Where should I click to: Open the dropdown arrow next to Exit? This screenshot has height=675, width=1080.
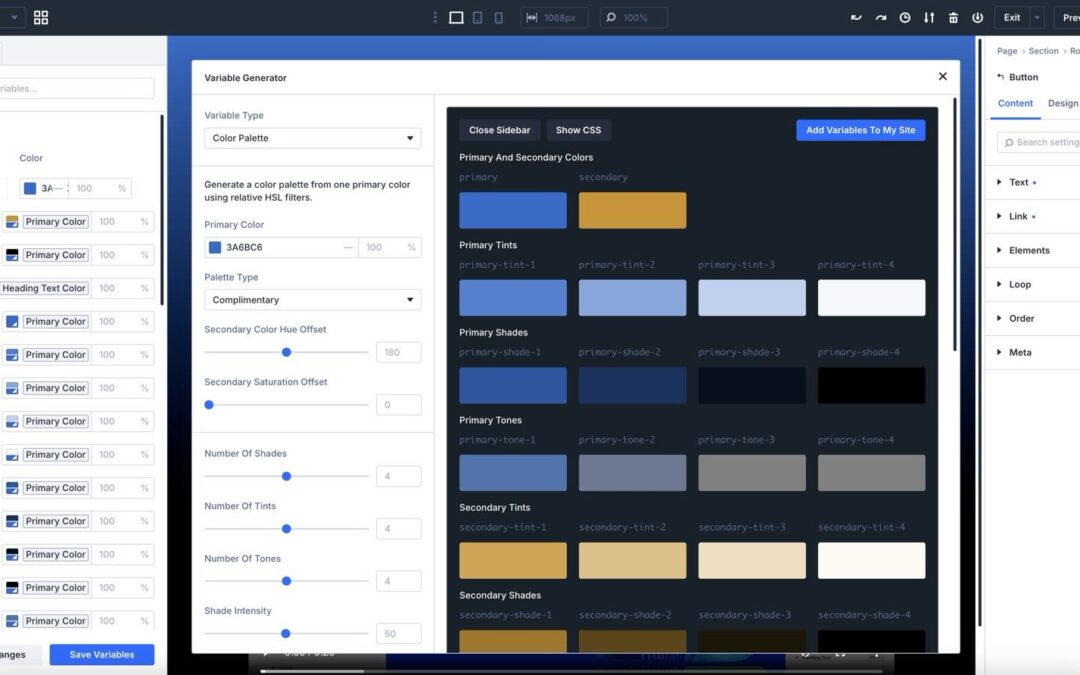[1037, 17]
